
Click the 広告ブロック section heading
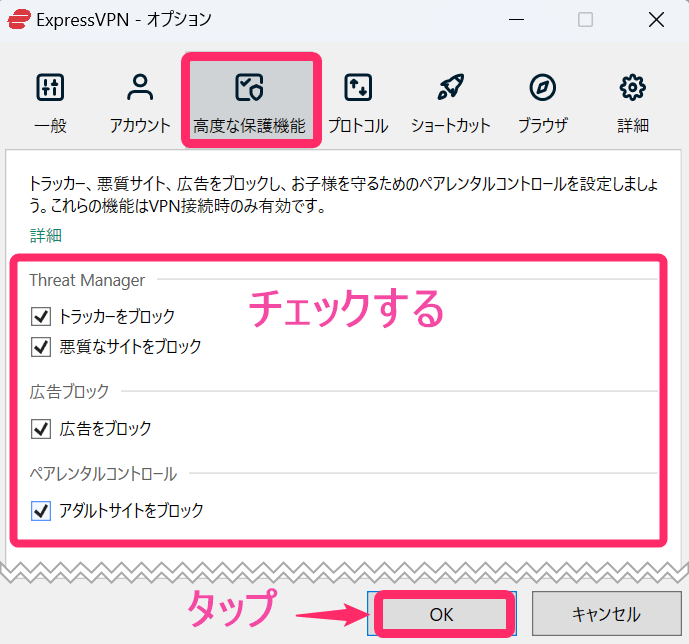click(69, 391)
